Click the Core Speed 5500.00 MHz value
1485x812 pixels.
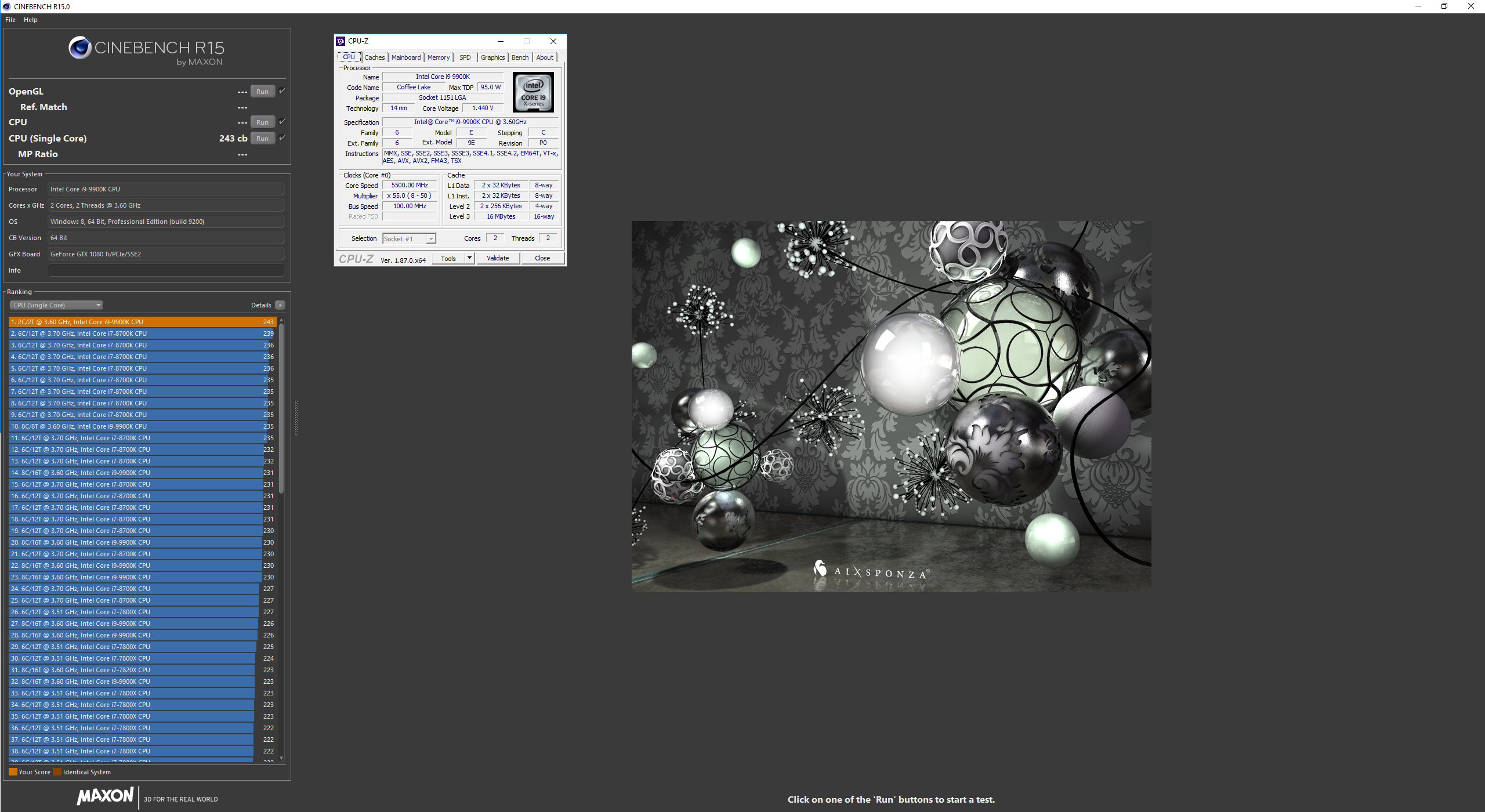[x=410, y=186]
